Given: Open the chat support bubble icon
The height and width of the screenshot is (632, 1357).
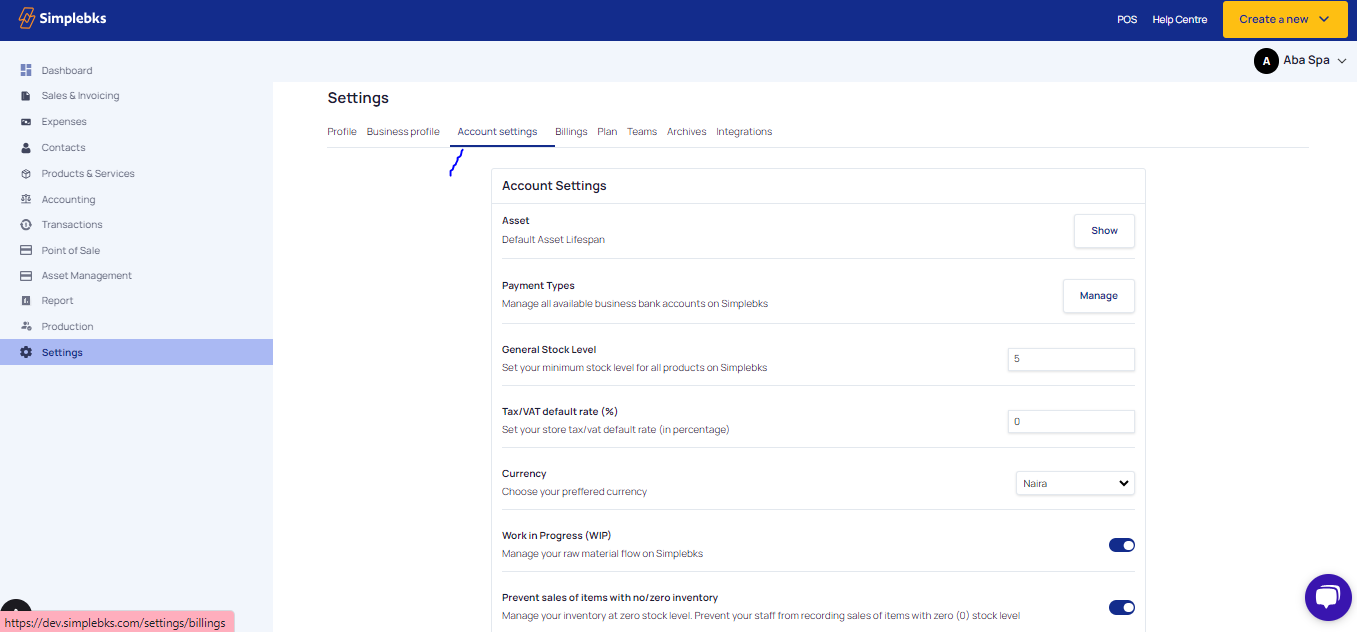Looking at the screenshot, I should [1328, 597].
